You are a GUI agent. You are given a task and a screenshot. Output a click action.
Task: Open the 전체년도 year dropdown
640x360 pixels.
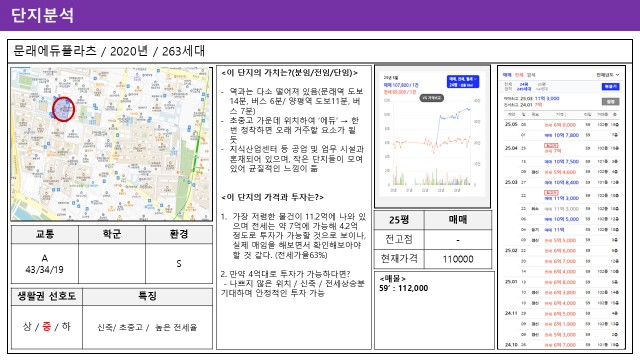[607, 75]
